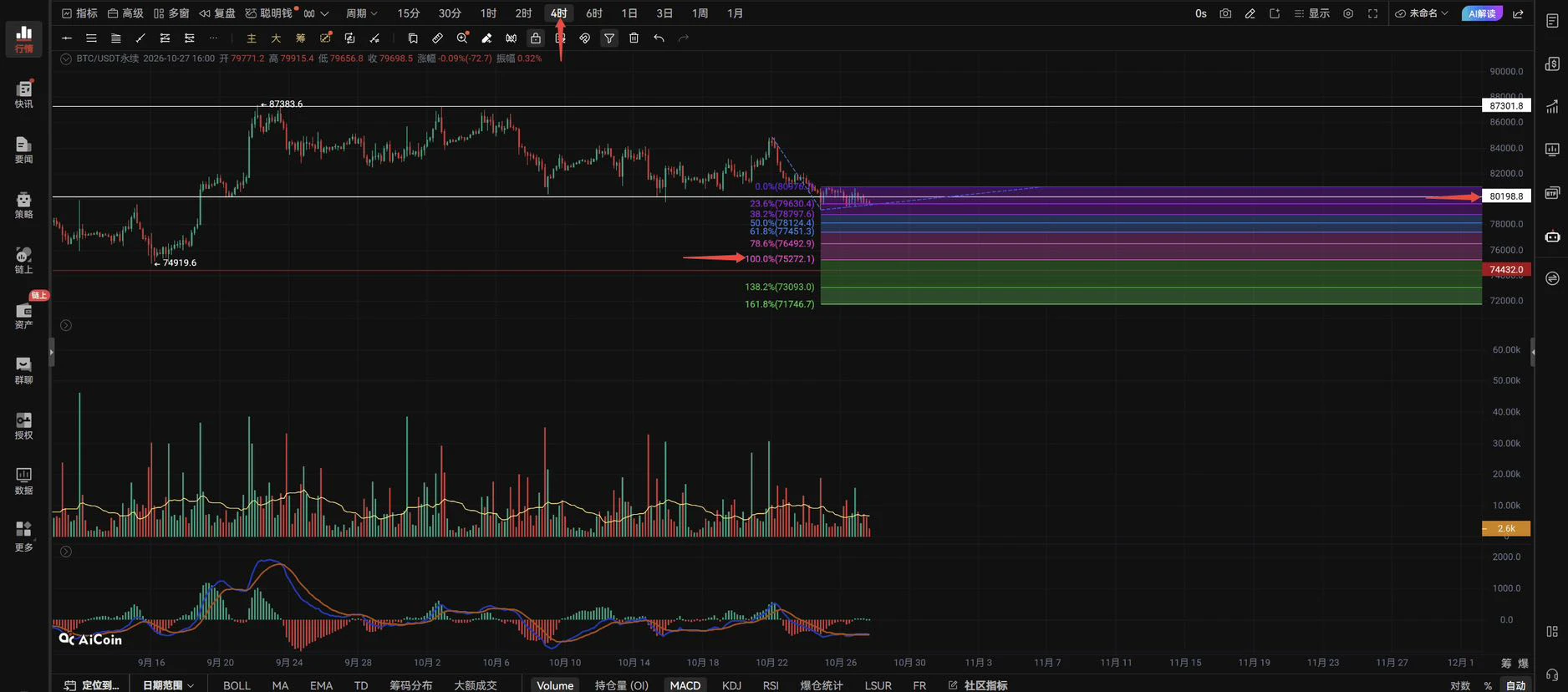Click the trash icon to delete drawings
Screen dimensions: 1568x692
click(634, 38)
